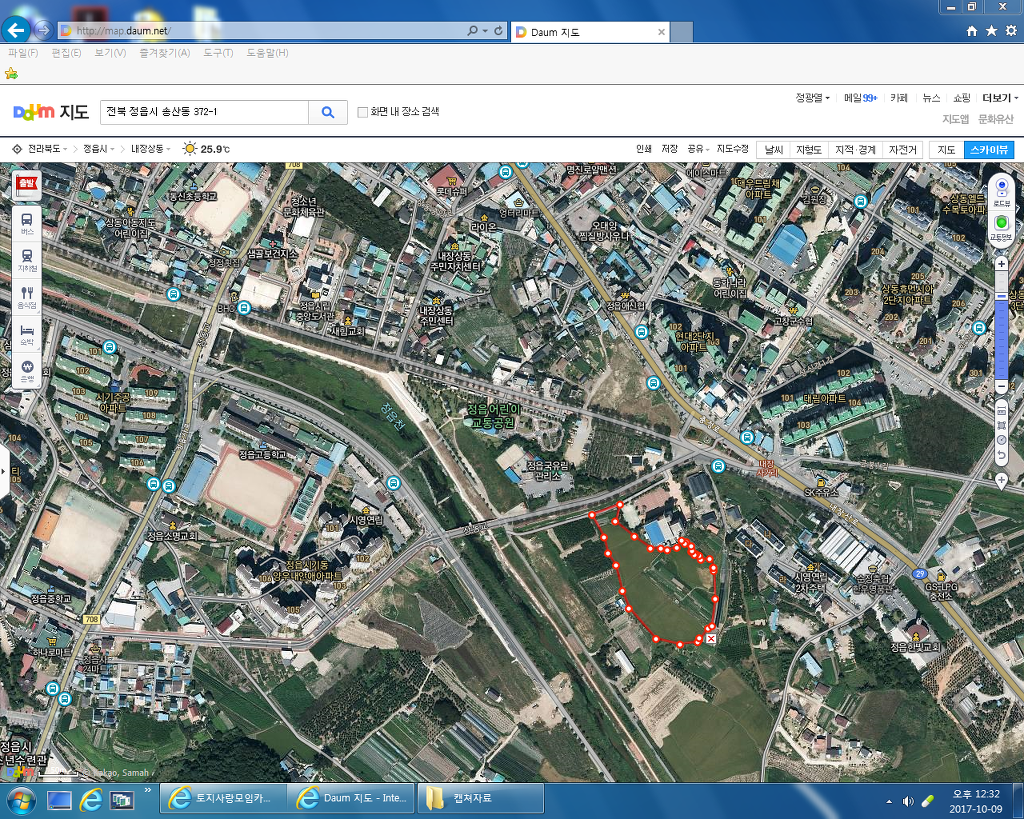Image resolution: width=1024 pixels, height=819 pixels.
Task: Show hidden system tray icons
Action: coord(889,801)
